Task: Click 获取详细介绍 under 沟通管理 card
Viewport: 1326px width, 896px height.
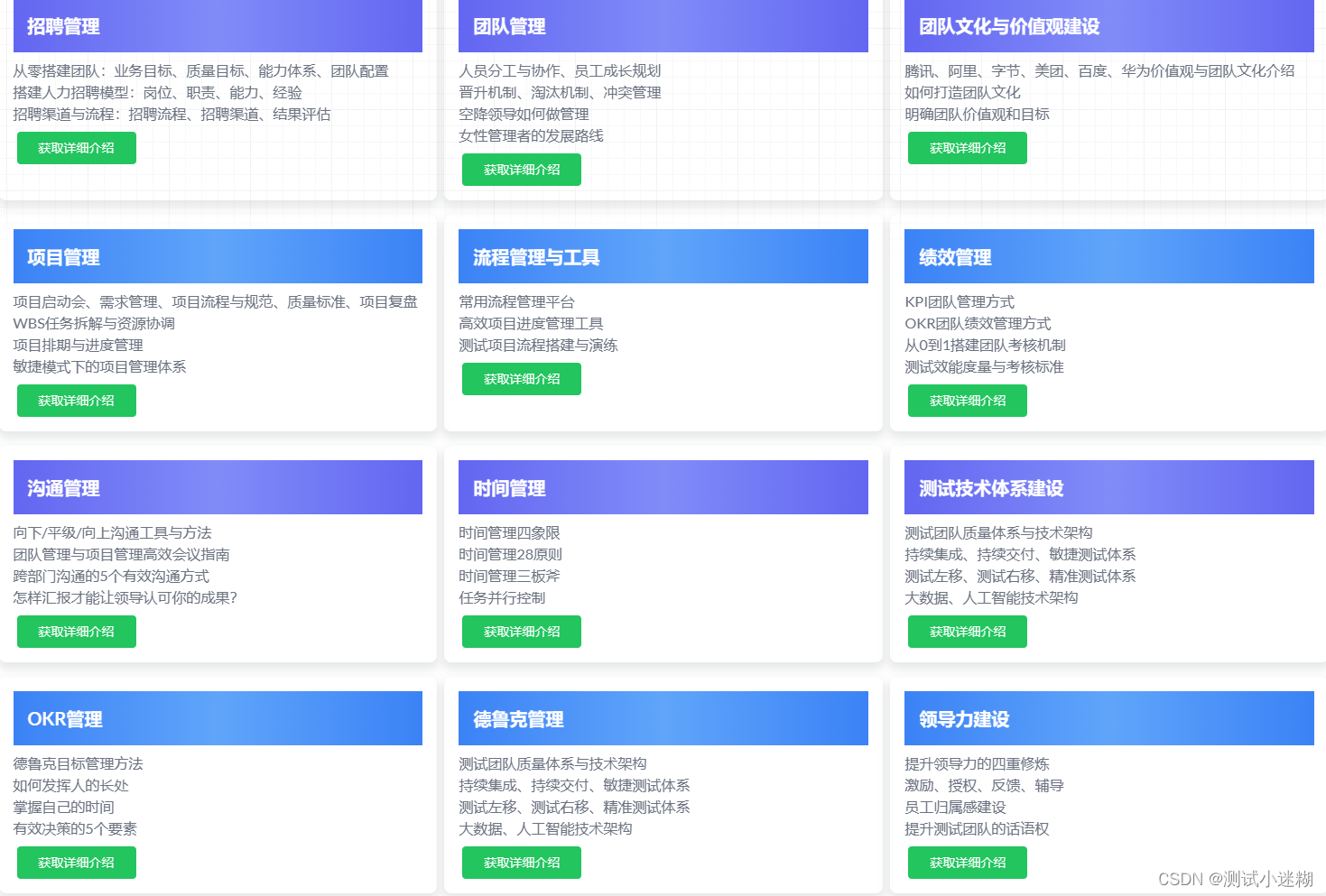Action: (76, 631)
